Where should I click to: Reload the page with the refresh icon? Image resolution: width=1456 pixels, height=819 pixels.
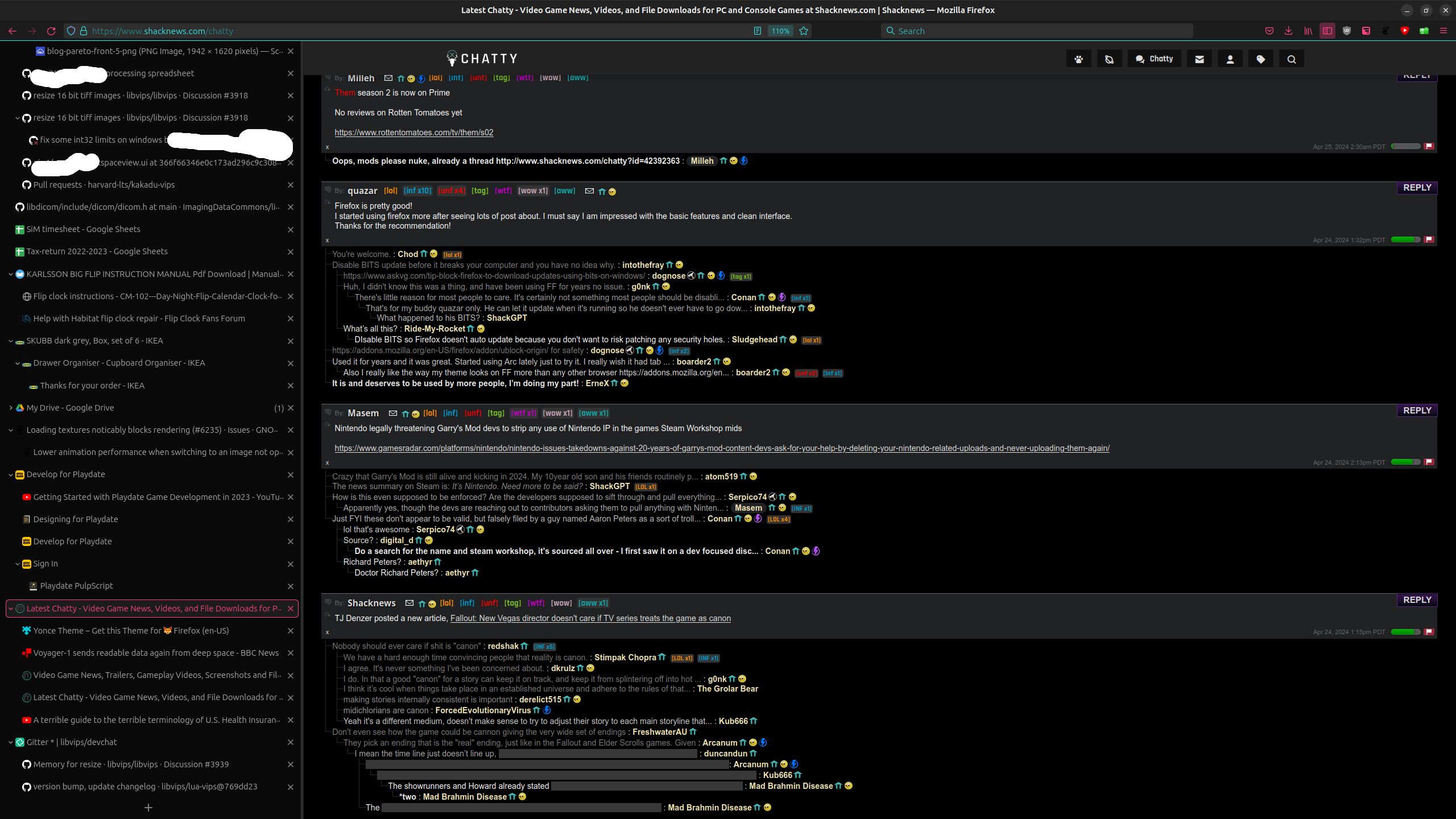tap(51, 31)
